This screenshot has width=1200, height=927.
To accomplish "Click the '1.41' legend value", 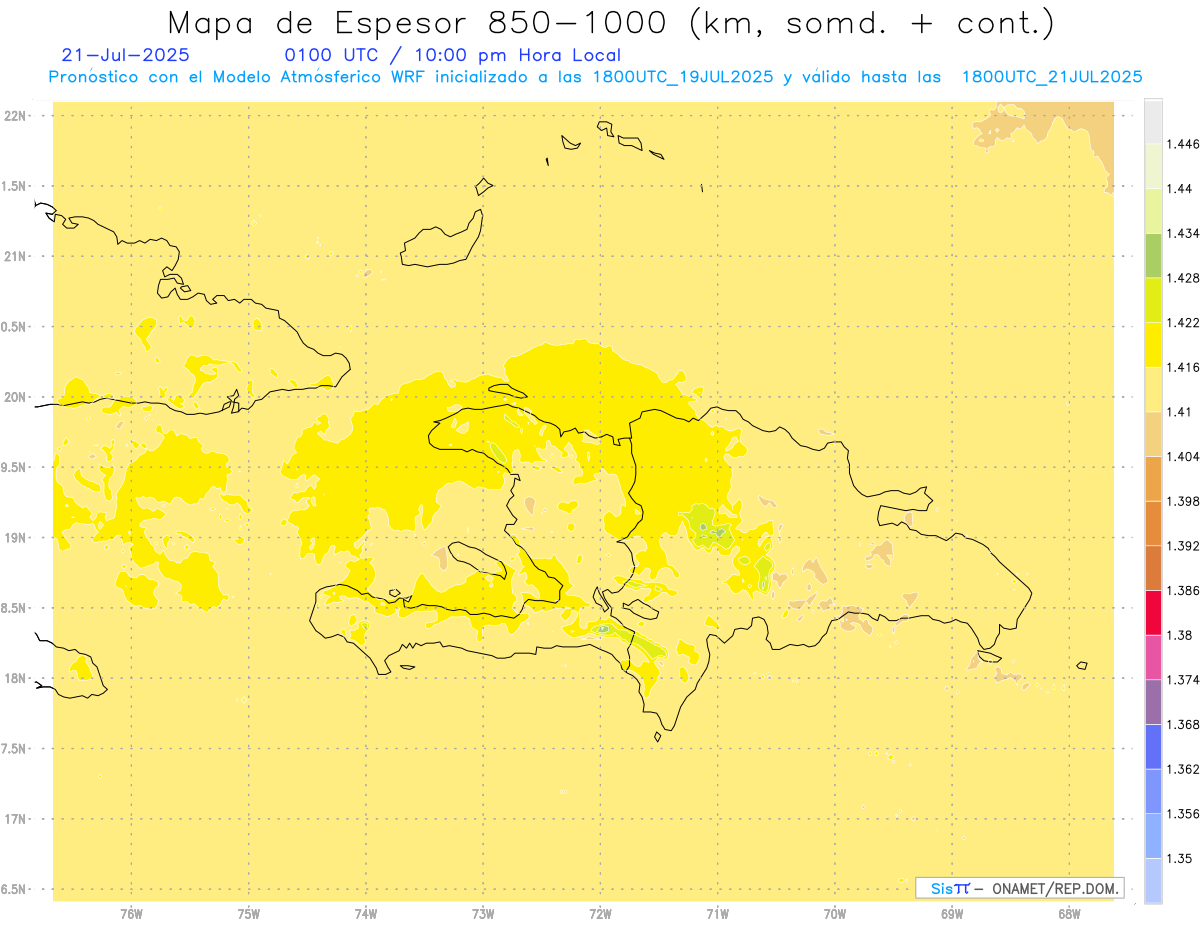I will [1179, 412].
